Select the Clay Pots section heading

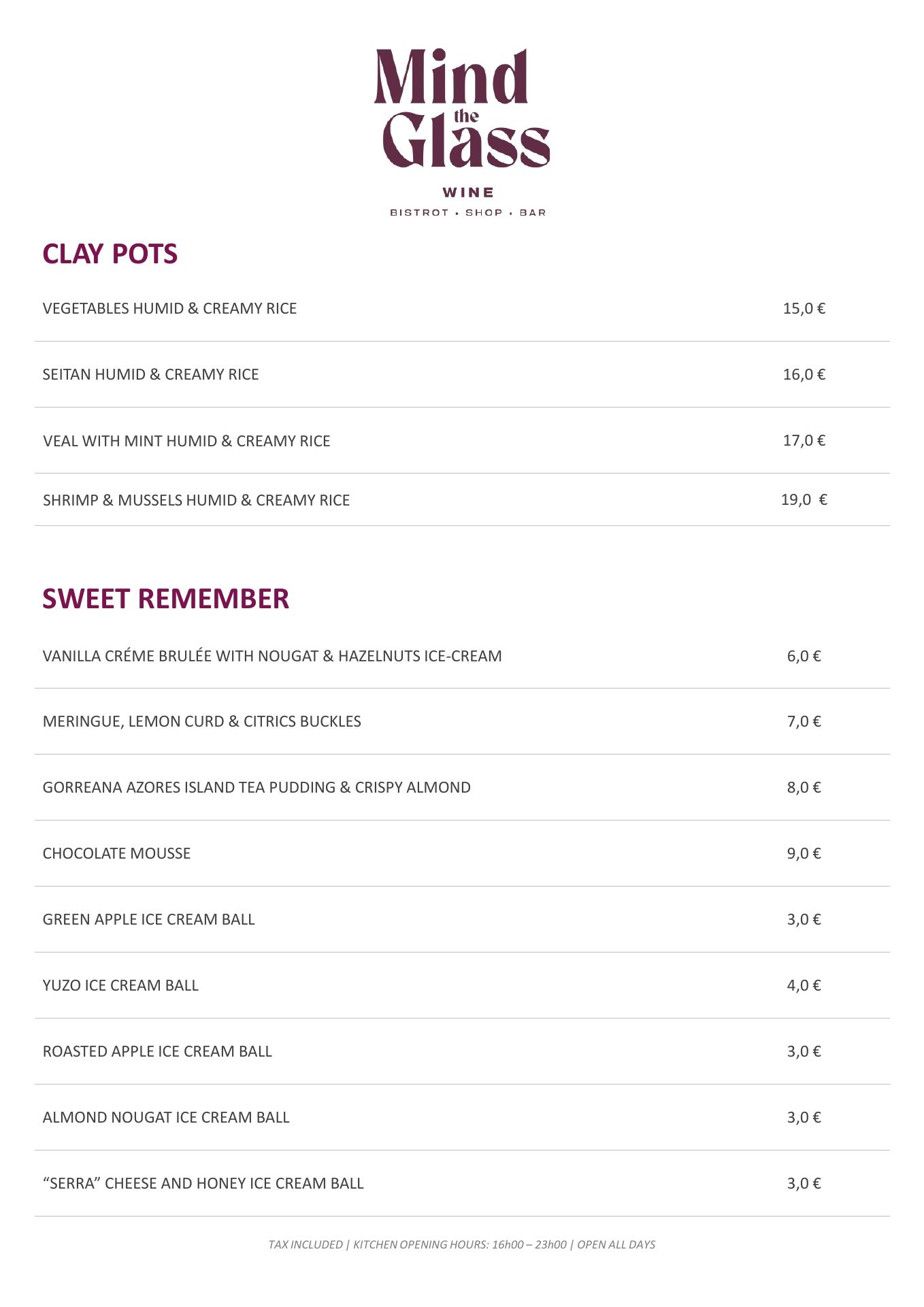coord(110,254)
